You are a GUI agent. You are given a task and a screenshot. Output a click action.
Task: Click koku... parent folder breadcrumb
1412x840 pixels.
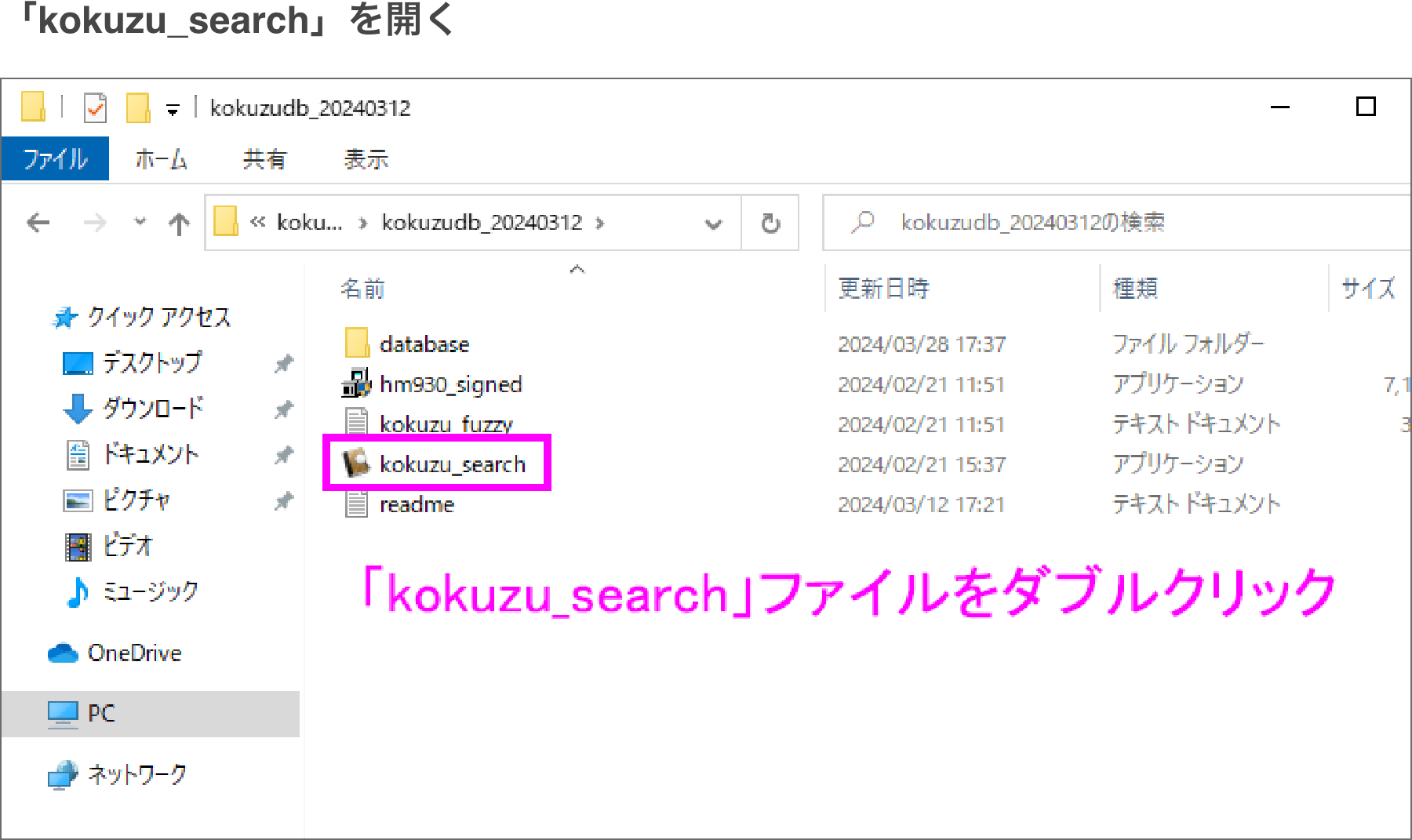[310, 222]
